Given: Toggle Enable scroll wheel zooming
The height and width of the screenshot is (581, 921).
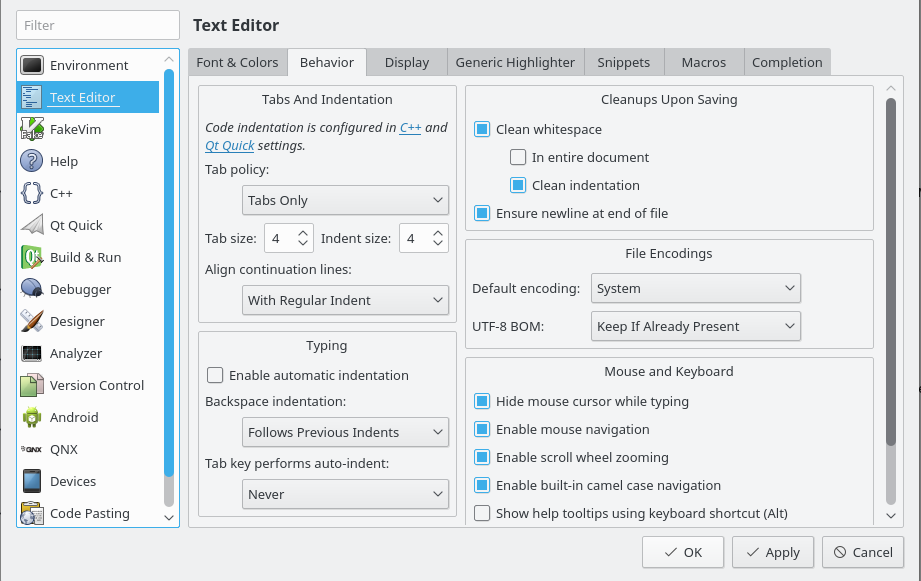Looking at the screenshot, I should pyautogui.click(x=482, y=458).
